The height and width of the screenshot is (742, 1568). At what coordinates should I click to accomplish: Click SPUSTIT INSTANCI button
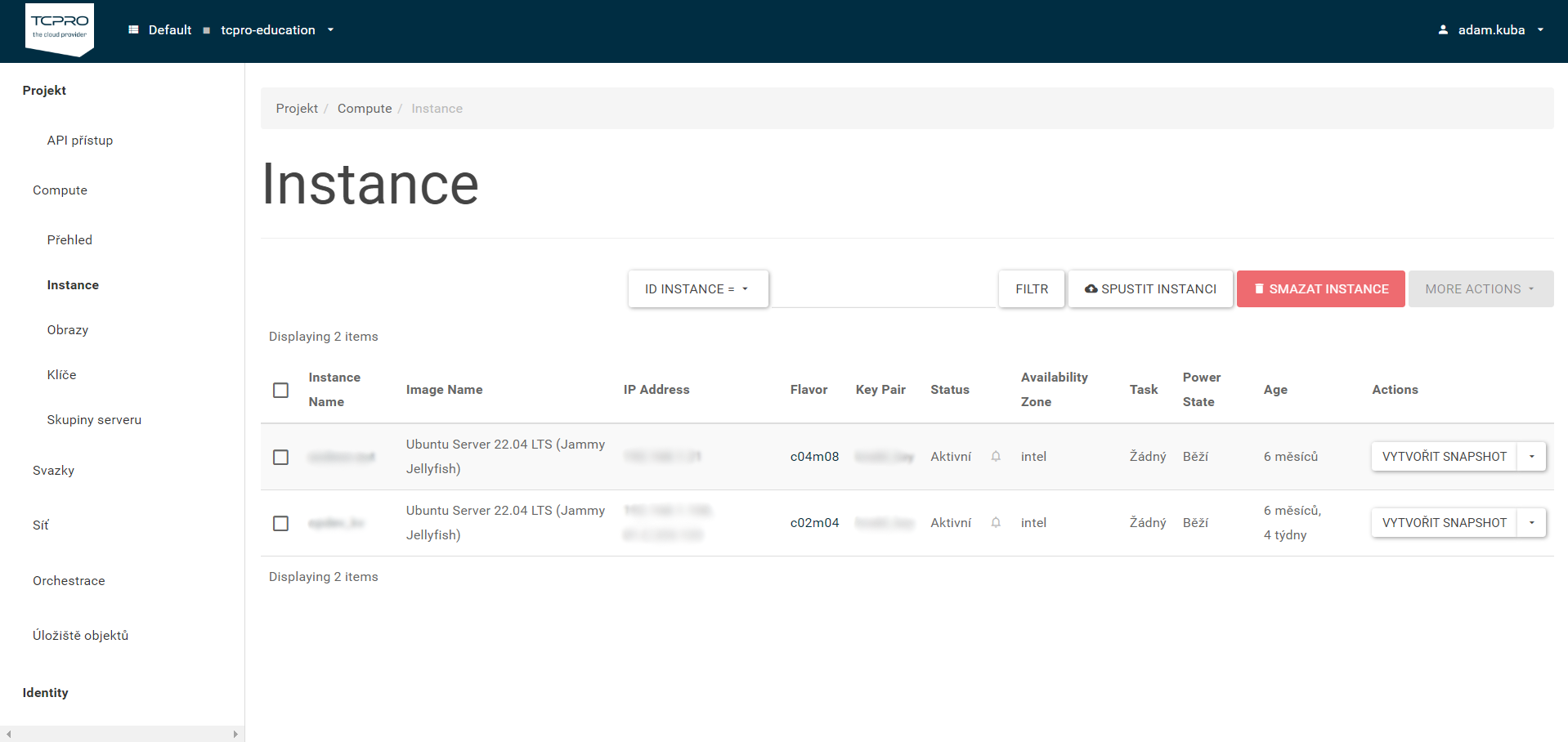tap(1150, 288)
